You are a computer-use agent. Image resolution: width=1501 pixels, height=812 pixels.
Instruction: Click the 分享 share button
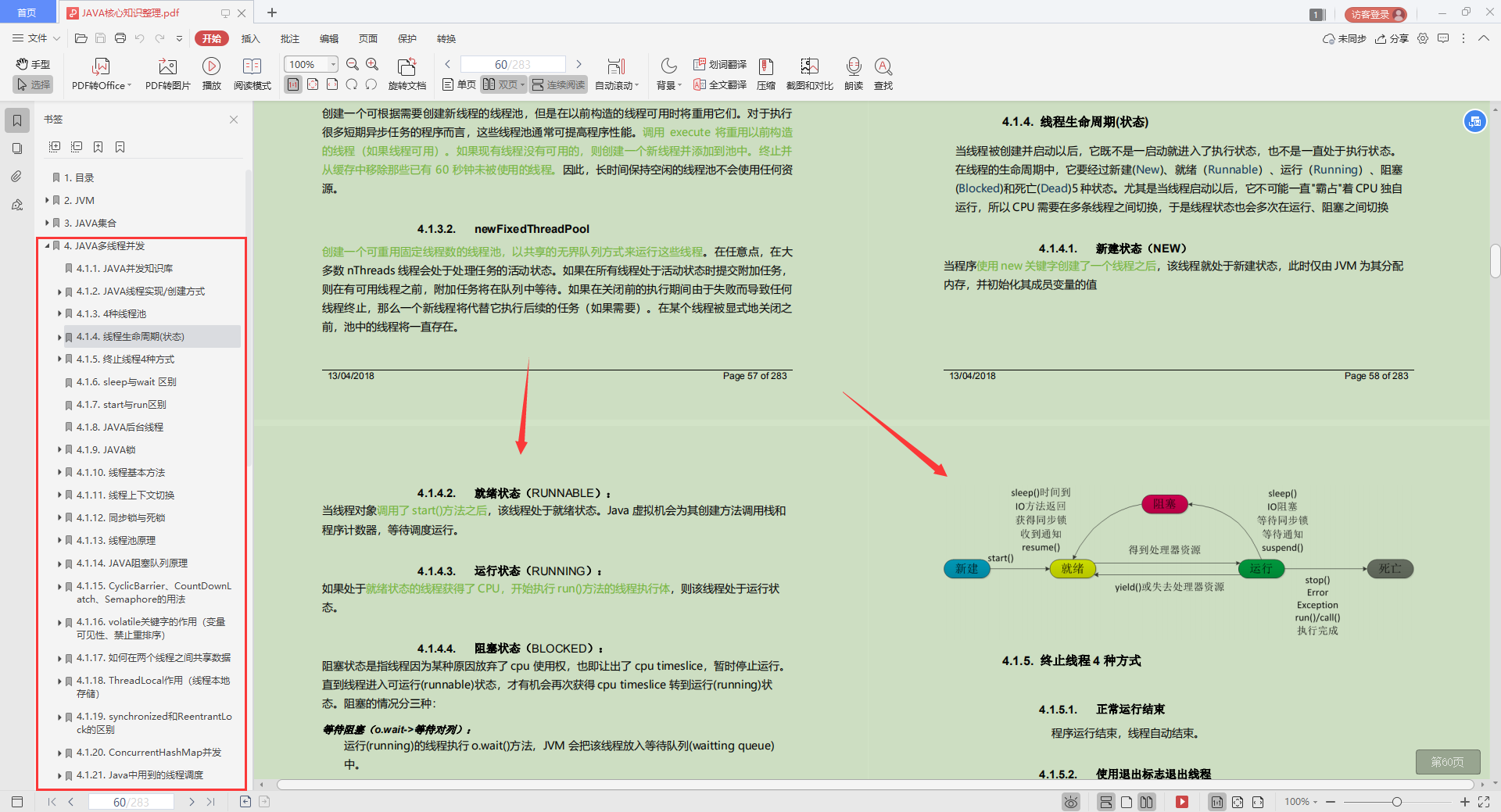(1392, 38)
